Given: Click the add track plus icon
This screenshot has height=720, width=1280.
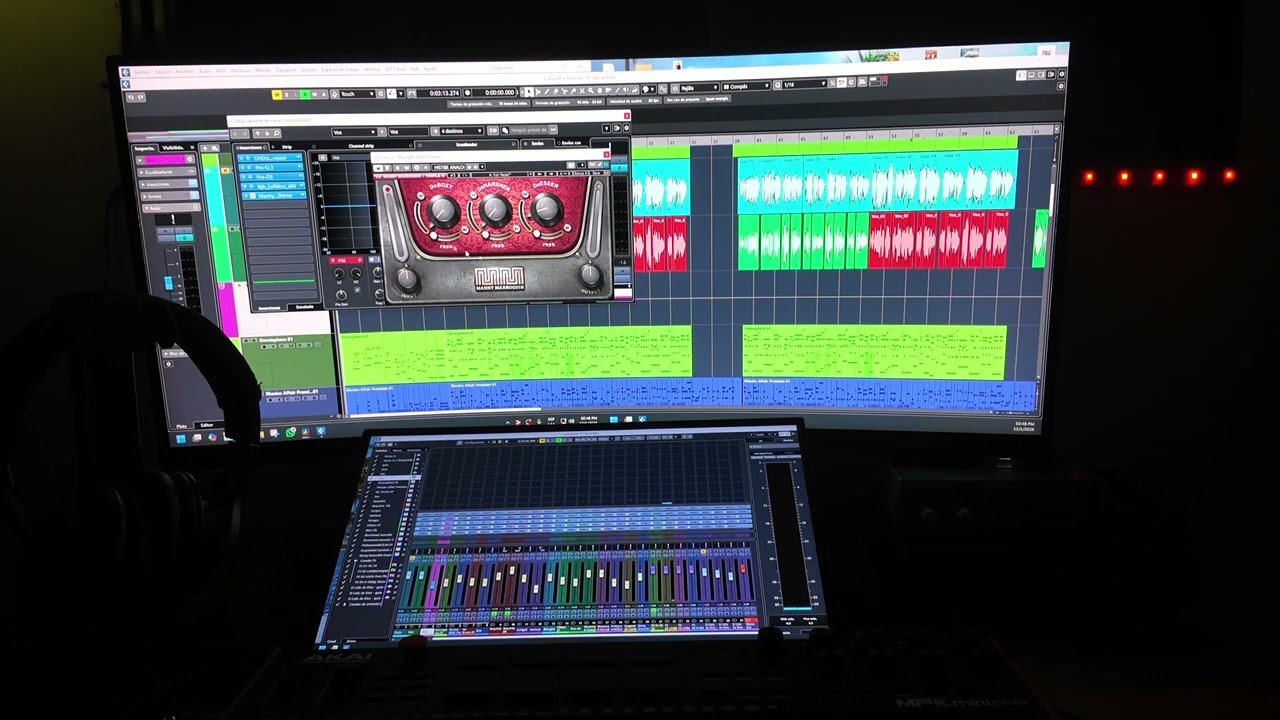Looking at the screenshot, I should [205, 148].
